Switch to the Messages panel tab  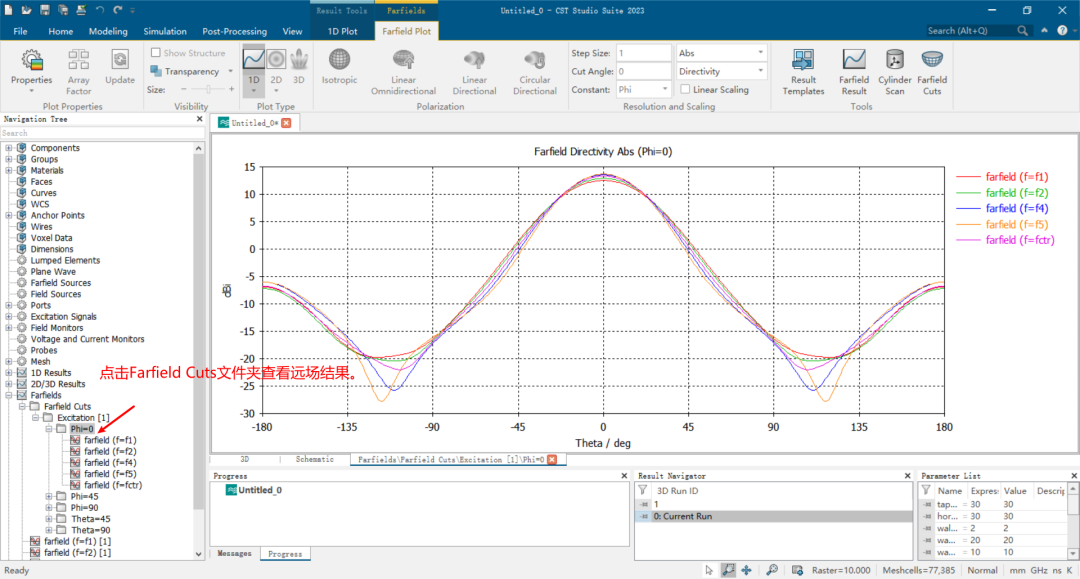pos(236,553)
